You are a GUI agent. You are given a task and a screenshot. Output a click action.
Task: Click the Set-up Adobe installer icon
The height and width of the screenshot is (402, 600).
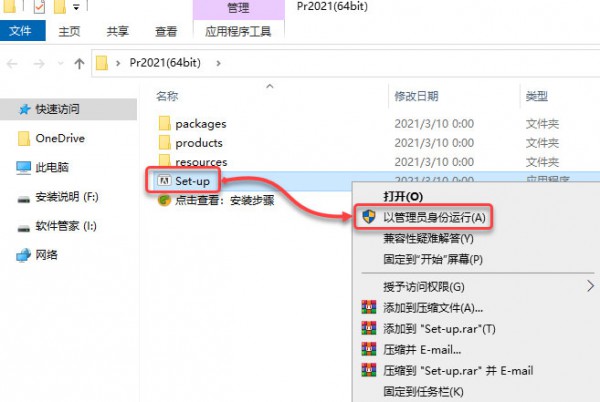(165, 180)
